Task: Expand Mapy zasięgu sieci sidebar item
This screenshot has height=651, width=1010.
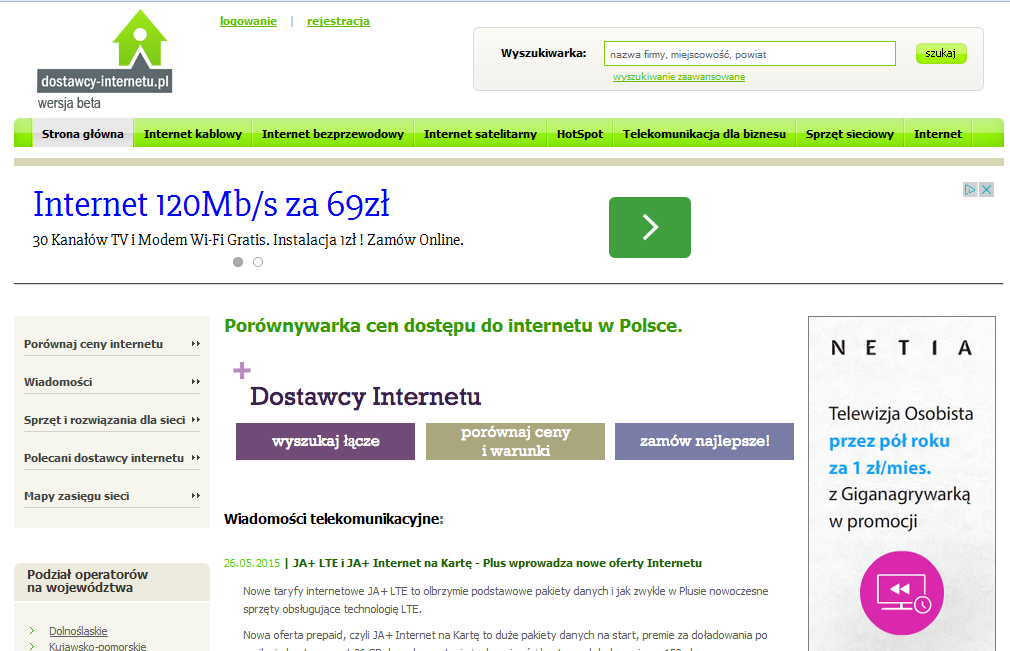Action: pyautogui.click(x=195, y=496)
